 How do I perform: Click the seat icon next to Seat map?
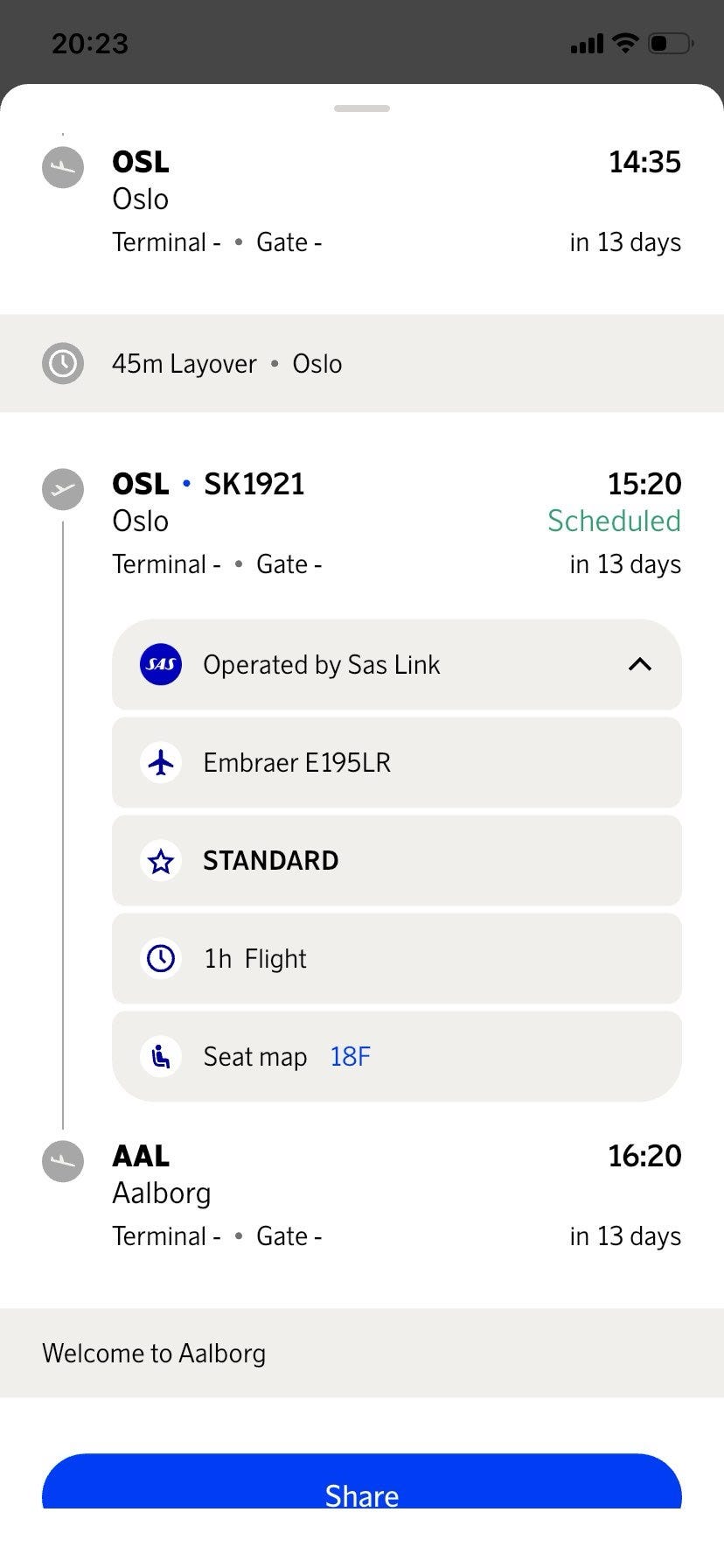tap(161, 1057)
